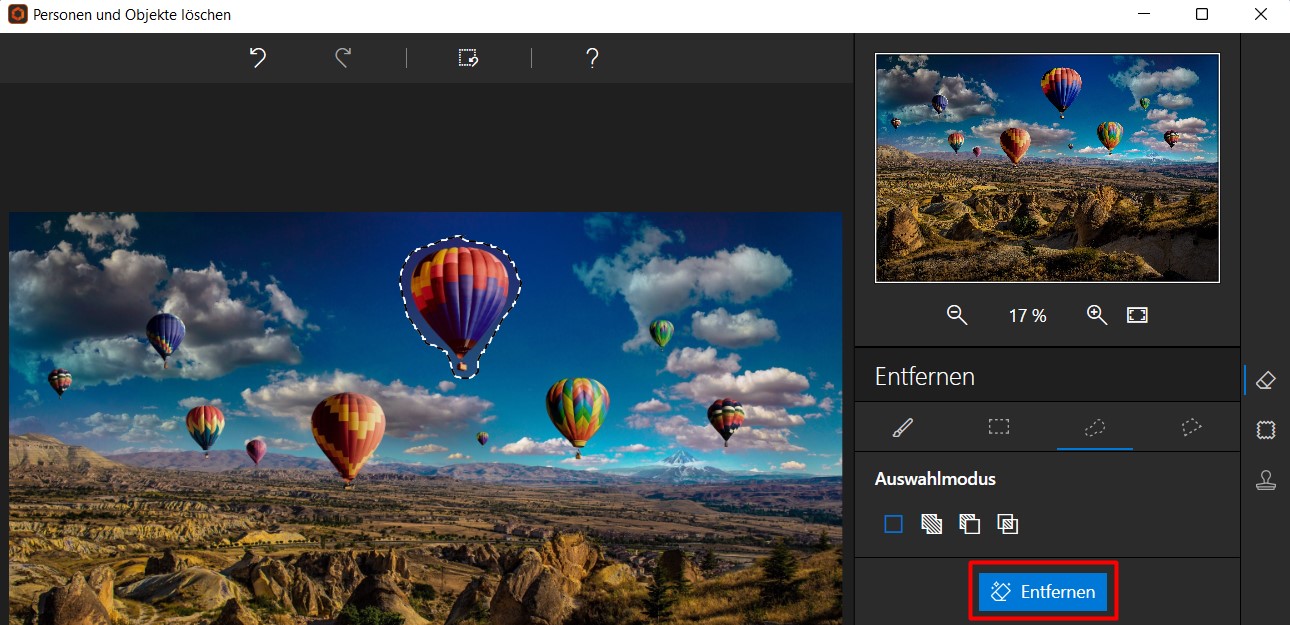Click the redo arrow icon
Screen dimensions: 1290x625
pyautogui.click(x=343, y=58)
